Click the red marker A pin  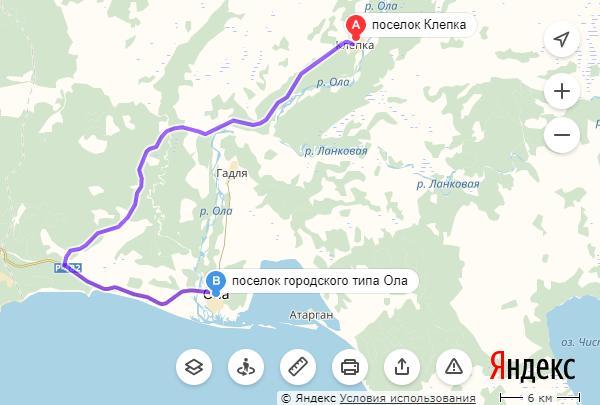point(356,28)
